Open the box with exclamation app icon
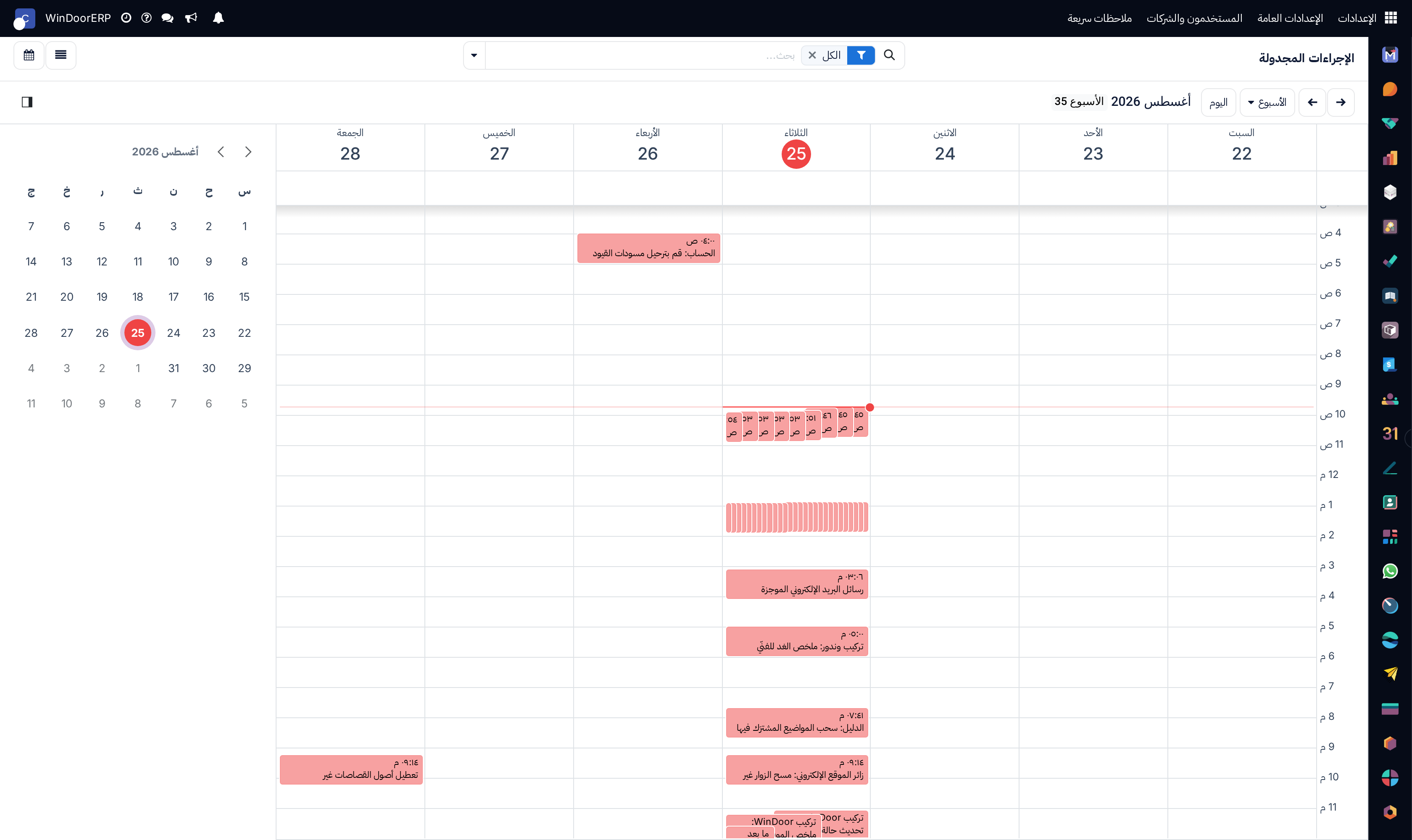This screenshot has width=1412, height=840. coord(1390,330)
